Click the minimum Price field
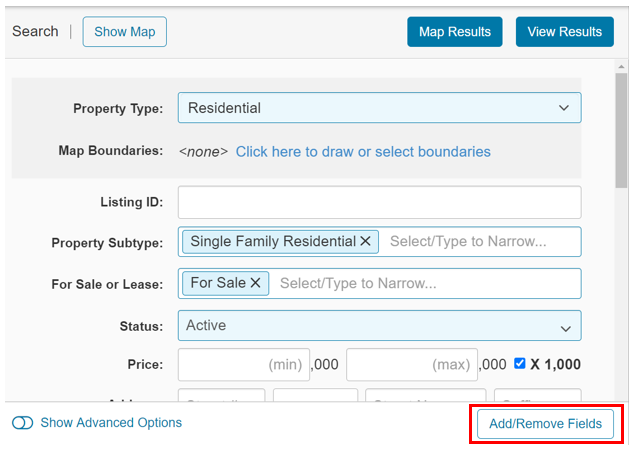The image size is (638, 453). [243, 365]
